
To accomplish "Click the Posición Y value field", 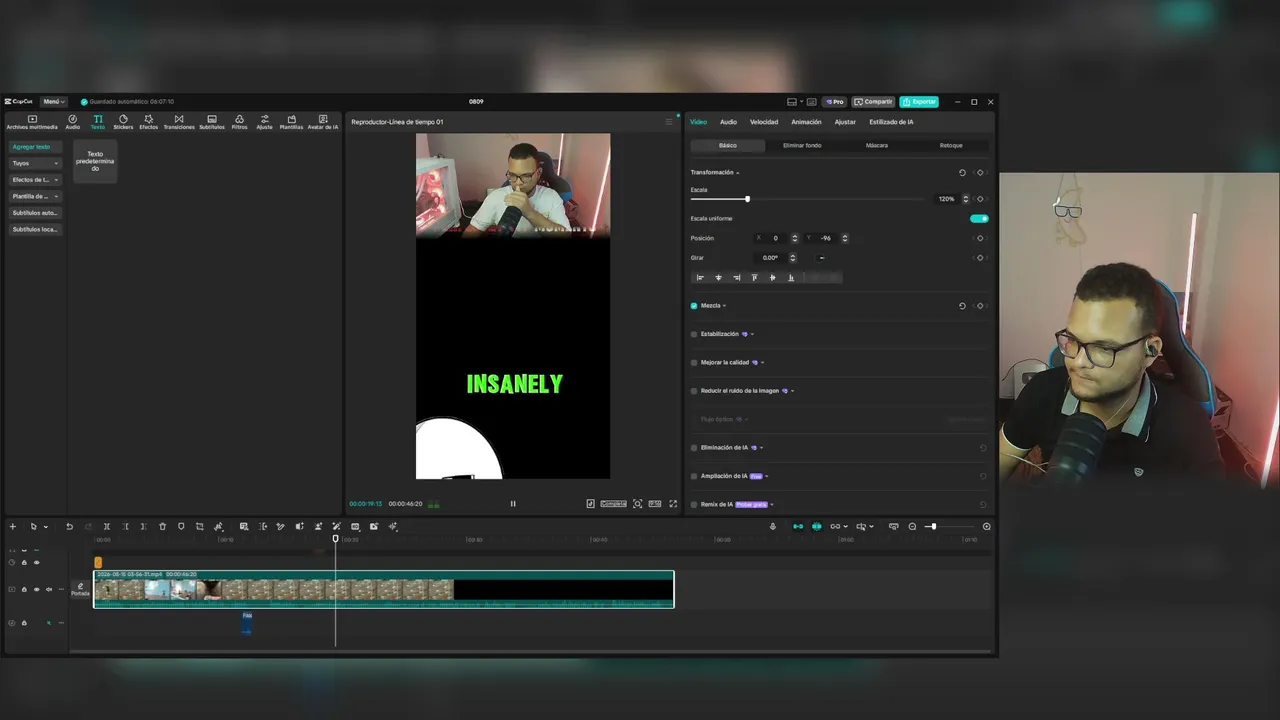I will [826, 238].
